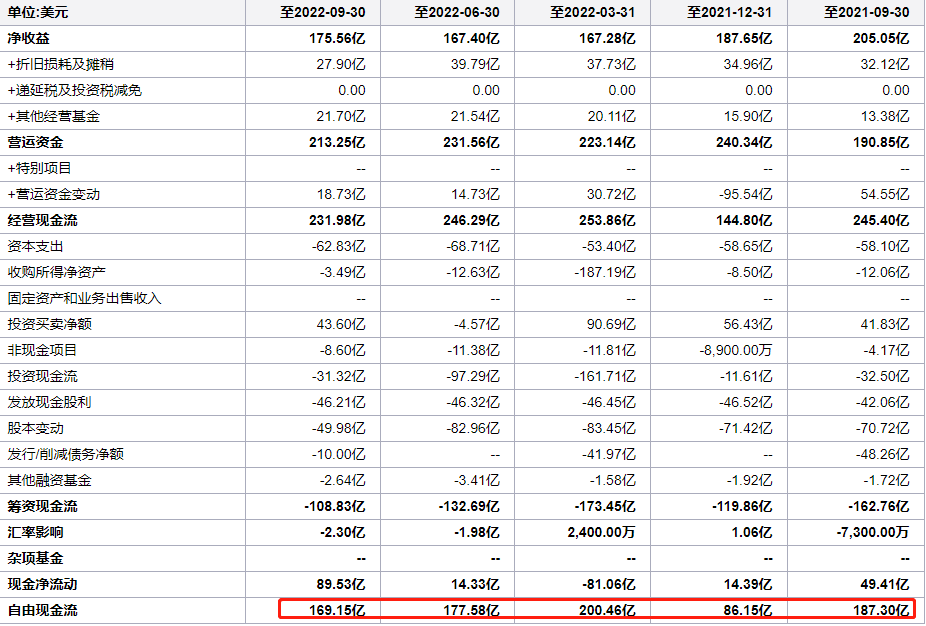926x626 pixels.
Task: Select working capital change -95.54亿
Action: pos(746,194)
